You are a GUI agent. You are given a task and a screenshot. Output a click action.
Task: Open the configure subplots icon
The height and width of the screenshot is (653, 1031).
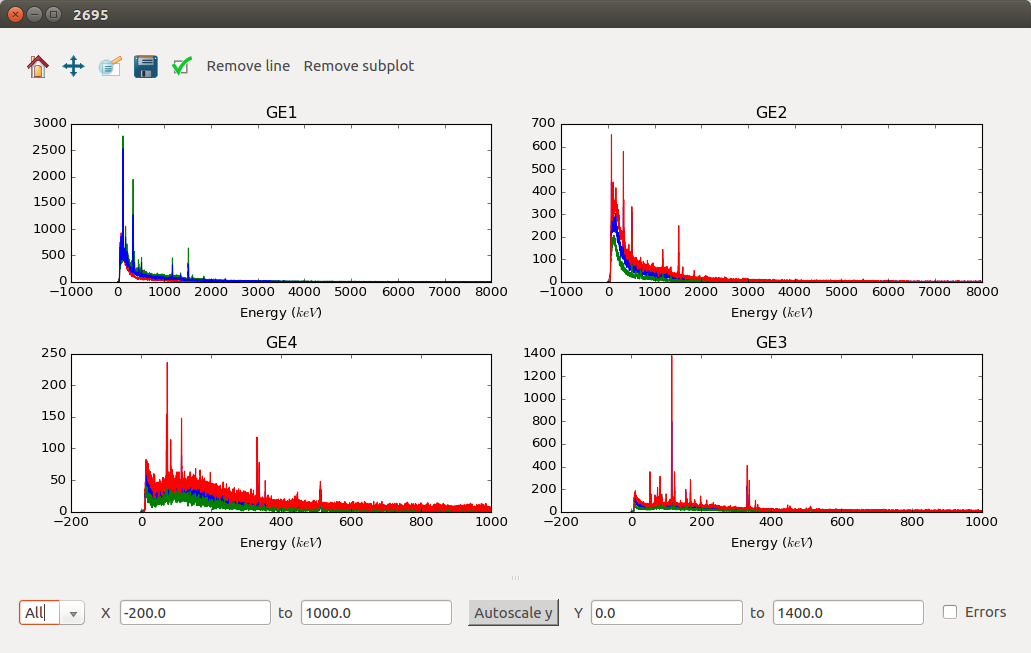pyautogui.click(x=110, y=67)
